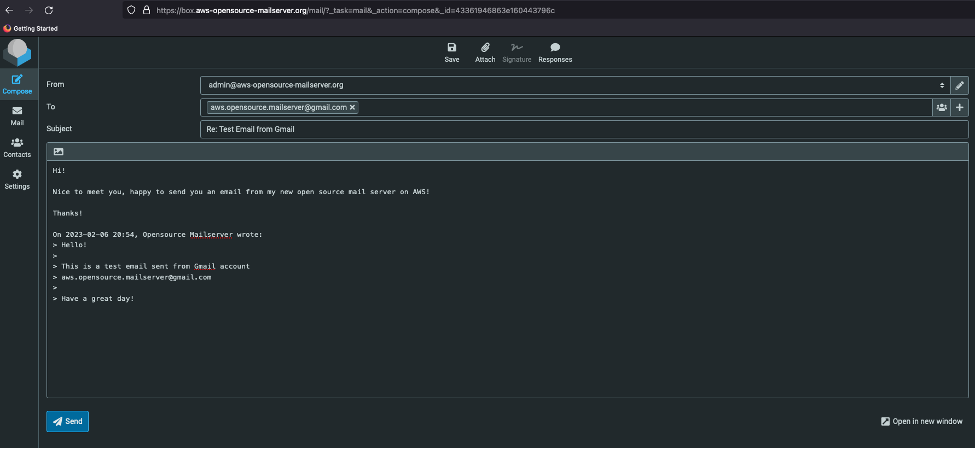
Task: Switch the editor mode using the image icon
Action: pyautogui.click(x=59, y=151)
